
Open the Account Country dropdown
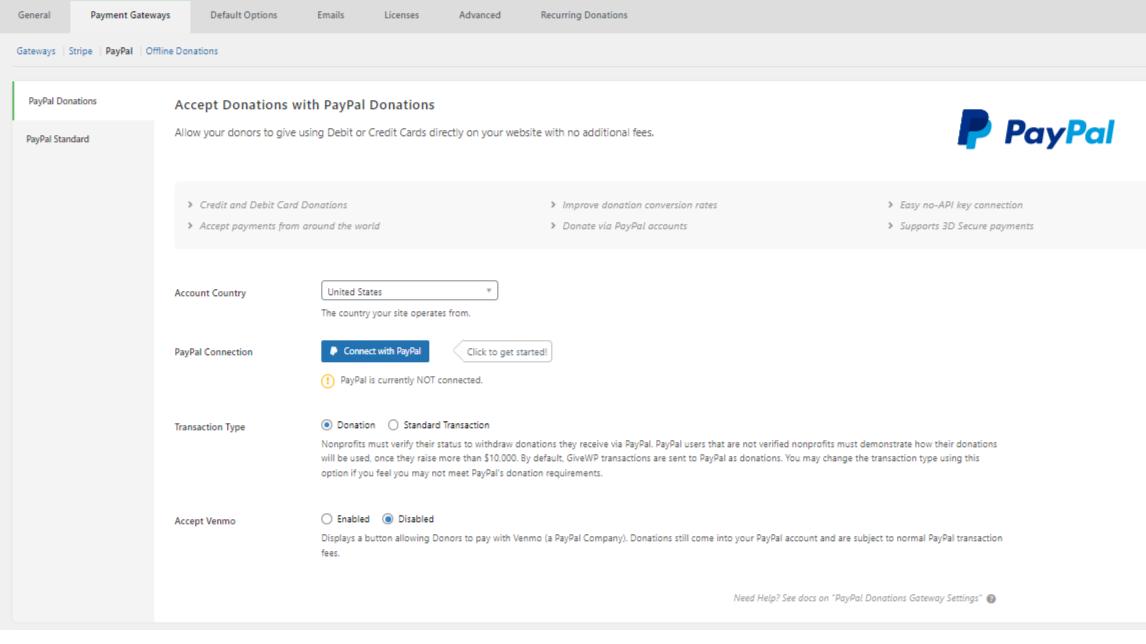(x=409, y=291)
